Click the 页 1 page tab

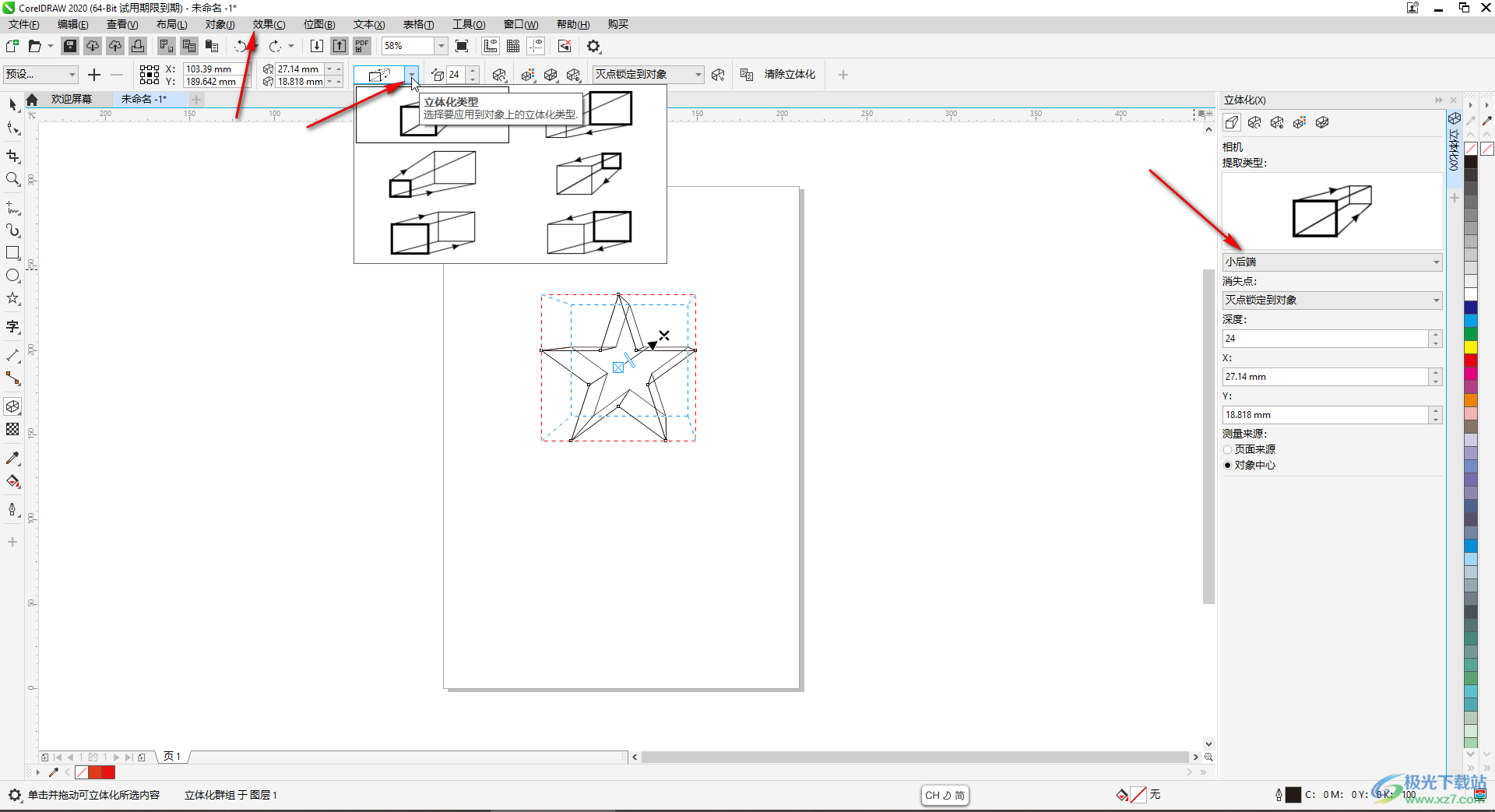[172, 757]
